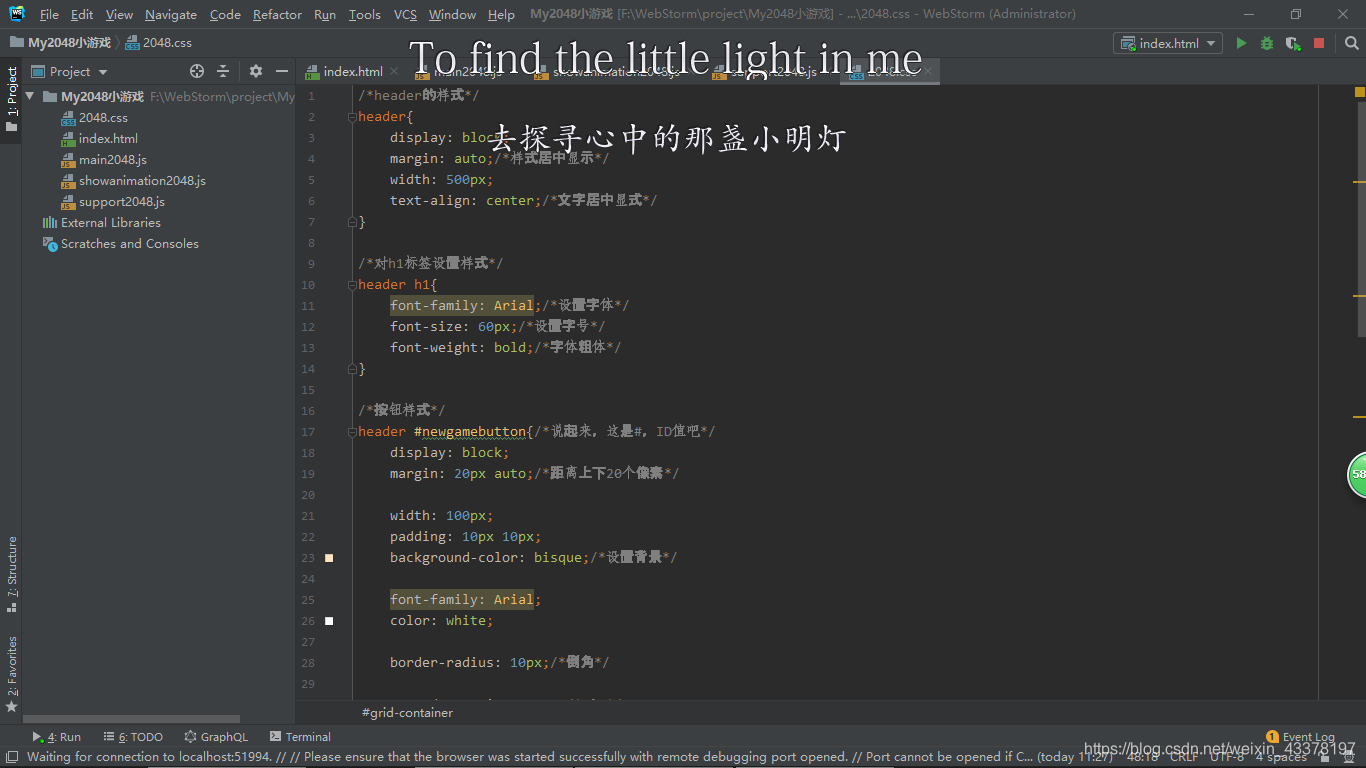1366x768 pixels.
Task: Open Project view settings gear icon
Action: (x=255, y=71)
